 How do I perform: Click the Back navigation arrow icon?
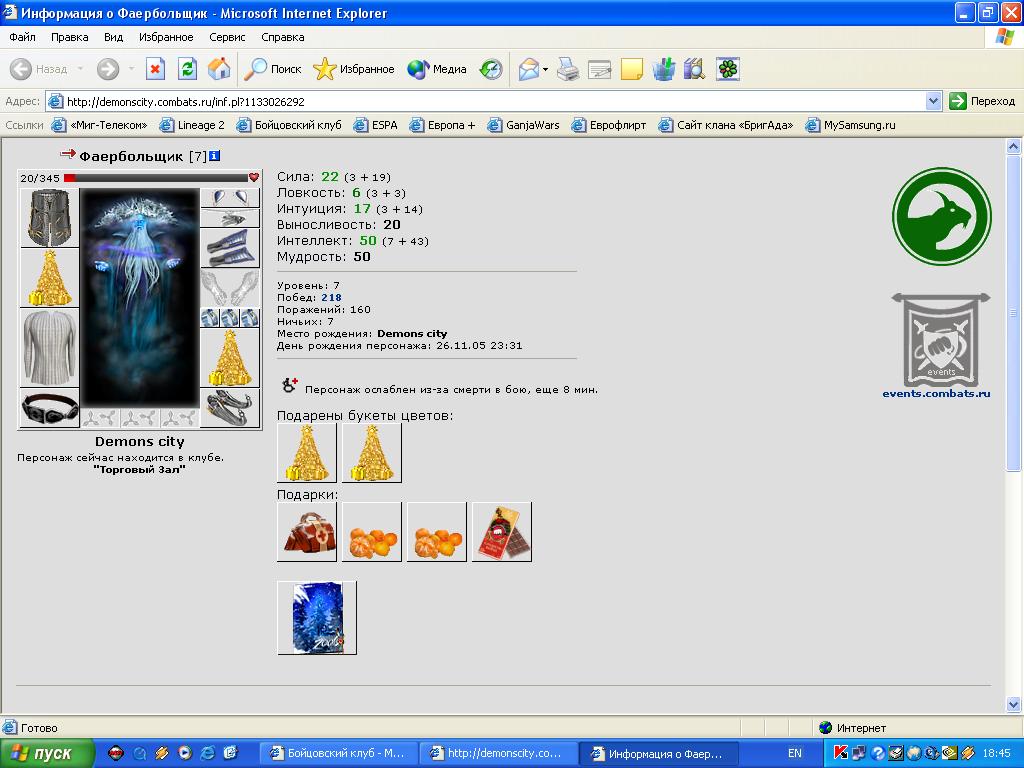pos(20,69)
